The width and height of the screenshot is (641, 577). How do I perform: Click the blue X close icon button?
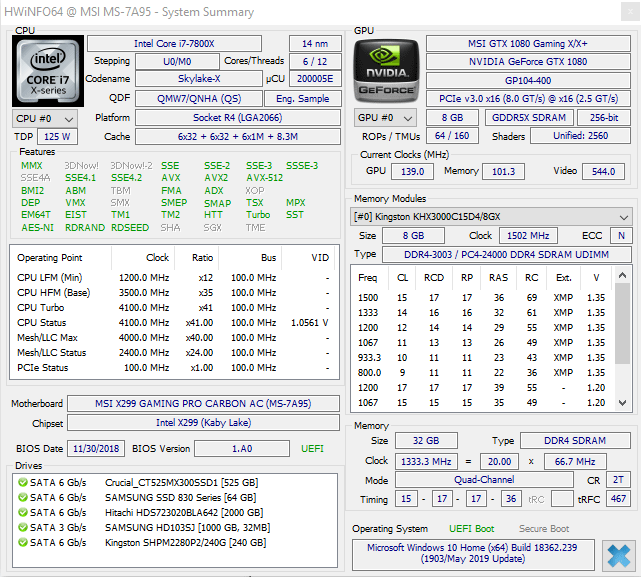click(x=619, y=556)
